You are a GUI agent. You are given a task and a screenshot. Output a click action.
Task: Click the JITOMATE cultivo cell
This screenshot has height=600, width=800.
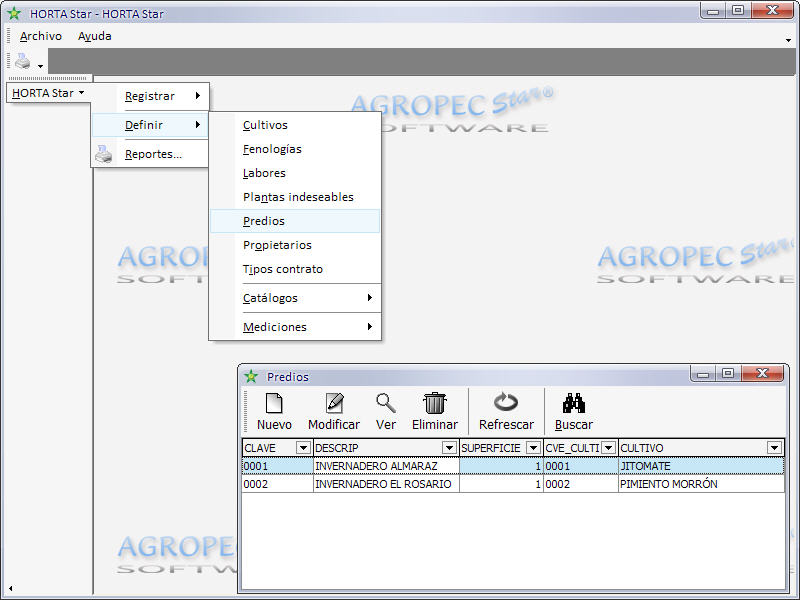coord(701,466)
